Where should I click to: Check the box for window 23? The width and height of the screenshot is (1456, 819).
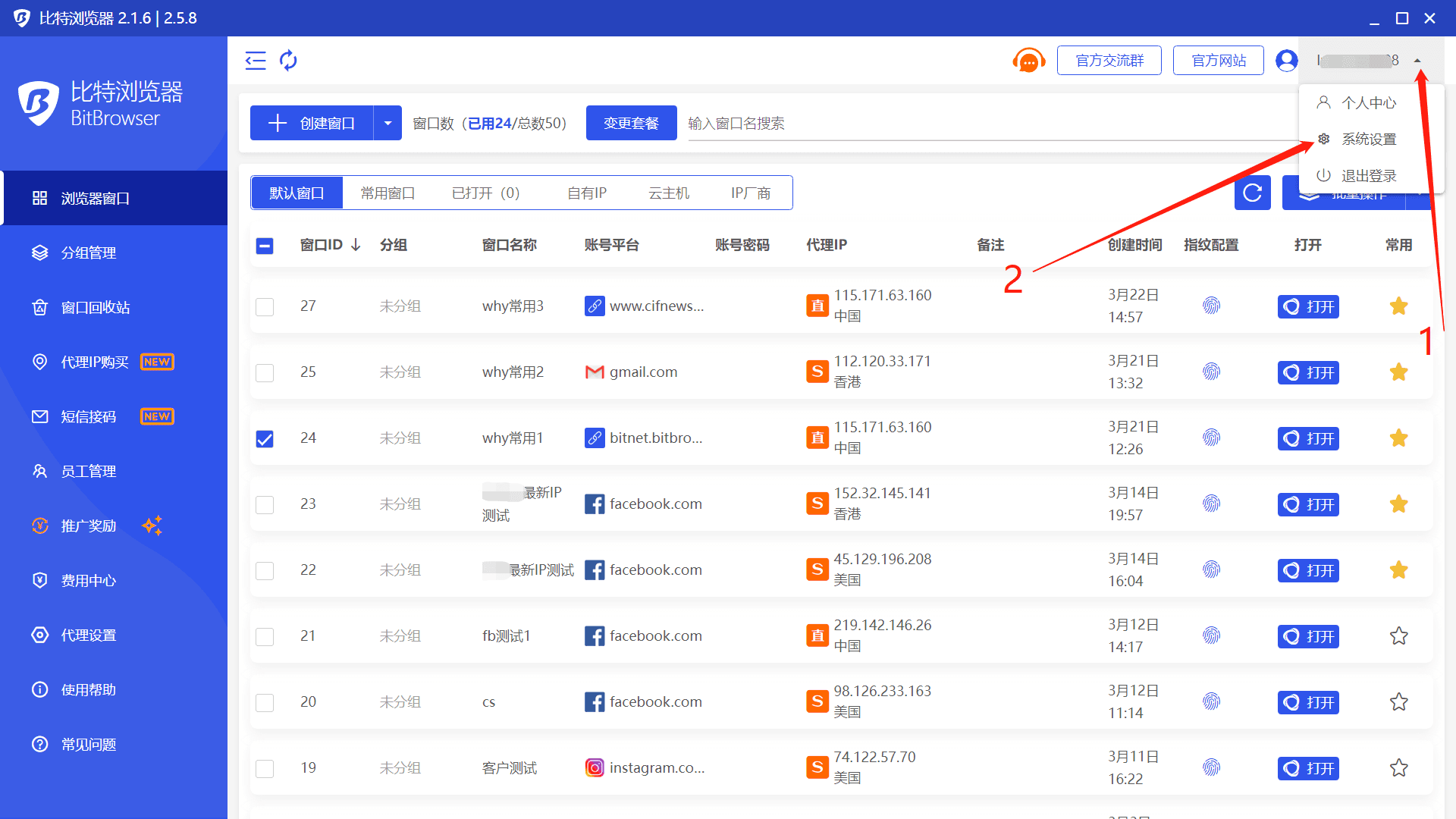coord(265,505)
